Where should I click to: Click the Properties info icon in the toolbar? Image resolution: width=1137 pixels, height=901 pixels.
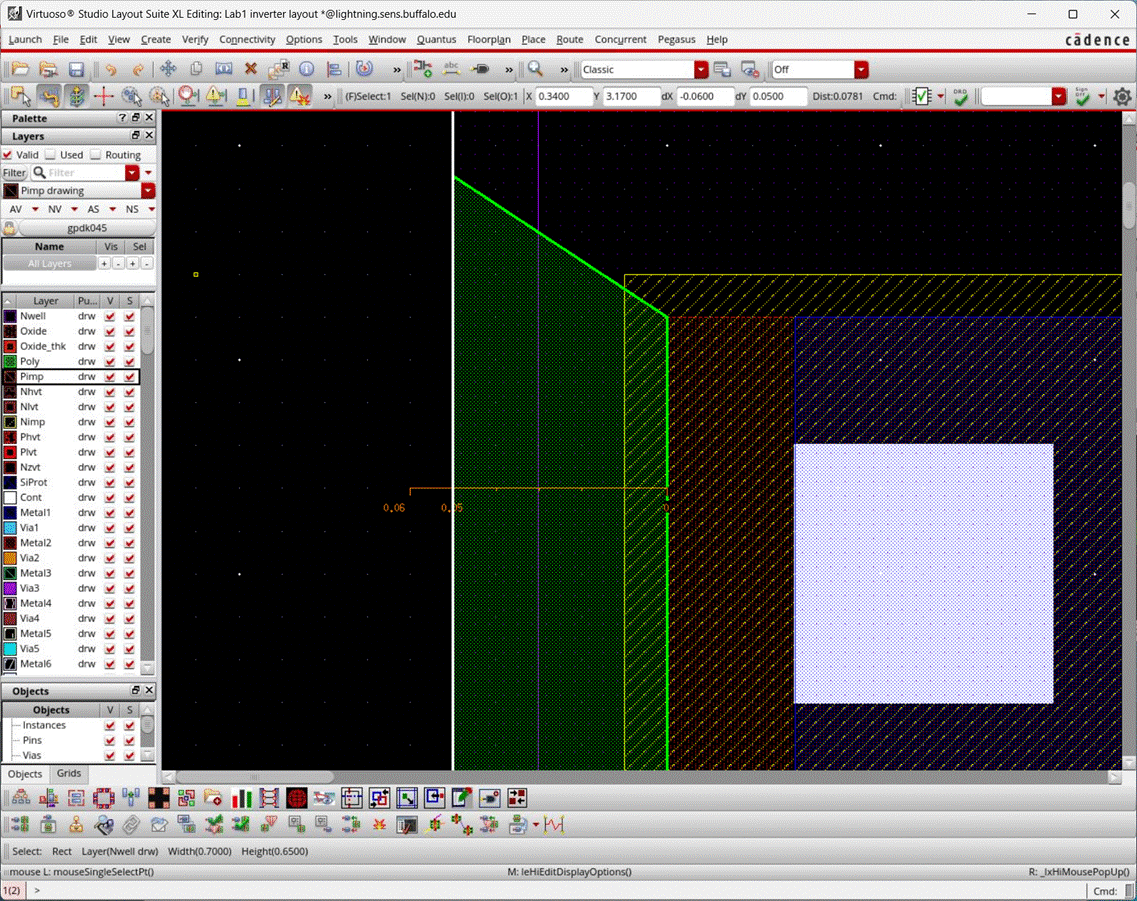pos(306,69)
